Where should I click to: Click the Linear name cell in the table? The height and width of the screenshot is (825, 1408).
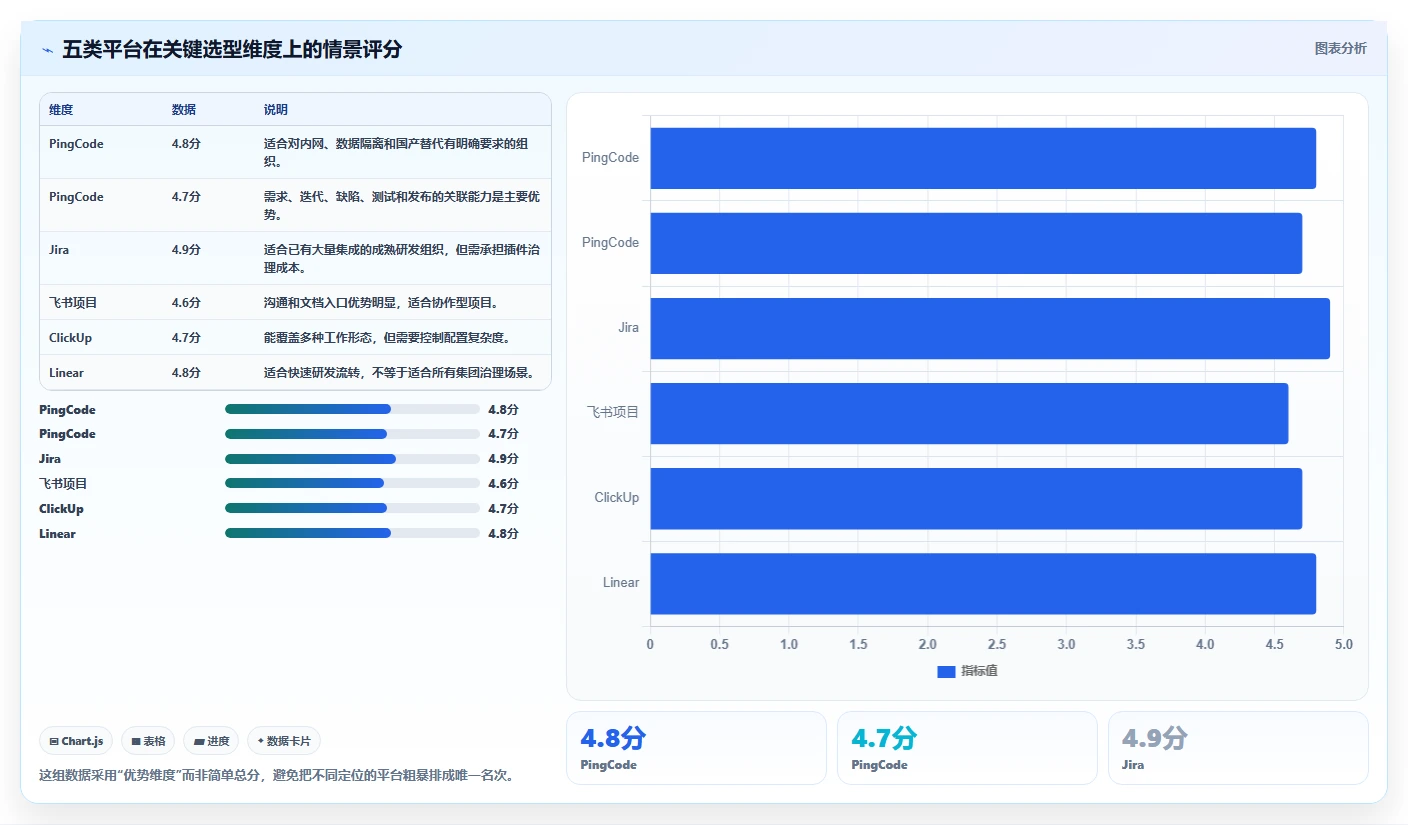click(66, 373)
